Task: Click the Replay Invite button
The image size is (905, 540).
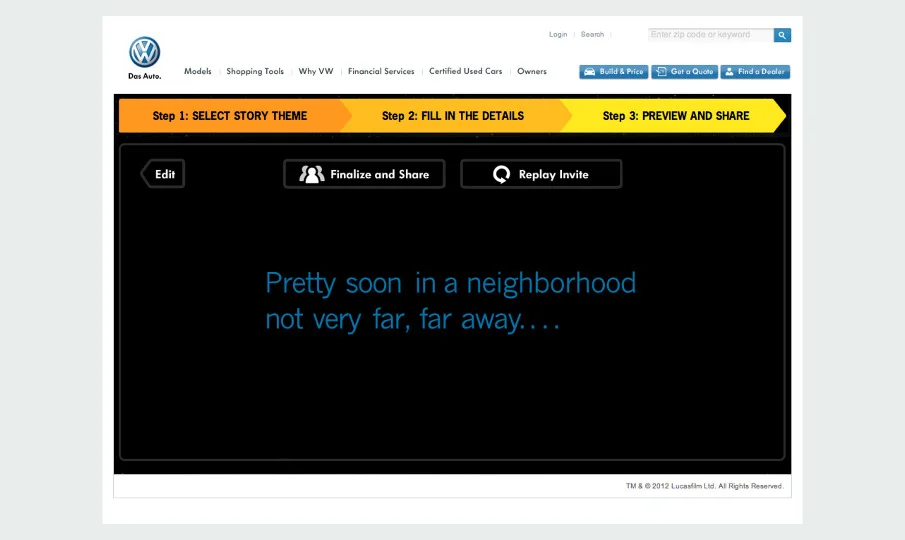Action: point(541,174)
